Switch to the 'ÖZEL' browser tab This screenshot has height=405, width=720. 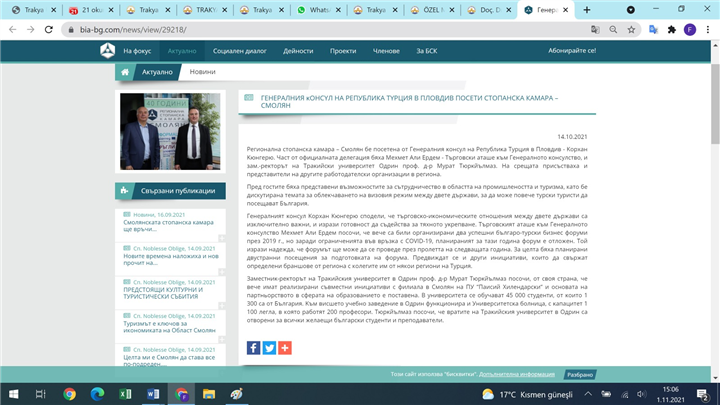tap(432, 10)
